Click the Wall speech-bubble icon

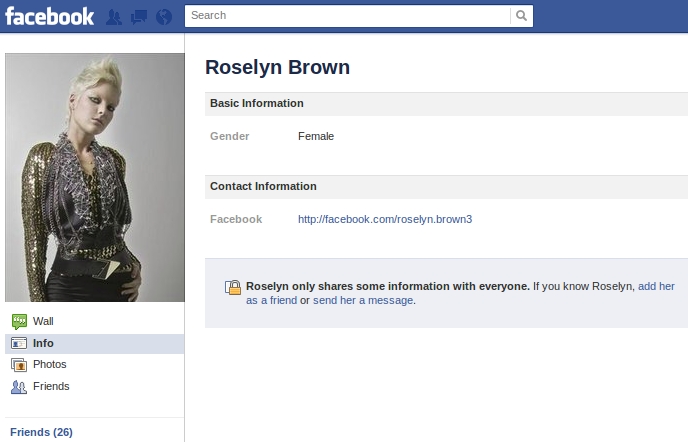tap(19, 321)
